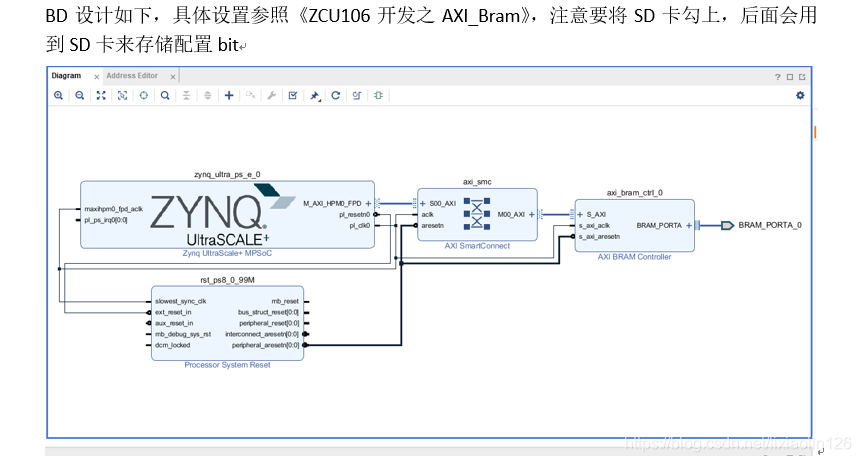Select the pl_ps_irq0[0:0] pin
Viewport: 861px width, 462px height.
(x=106, y=220)
